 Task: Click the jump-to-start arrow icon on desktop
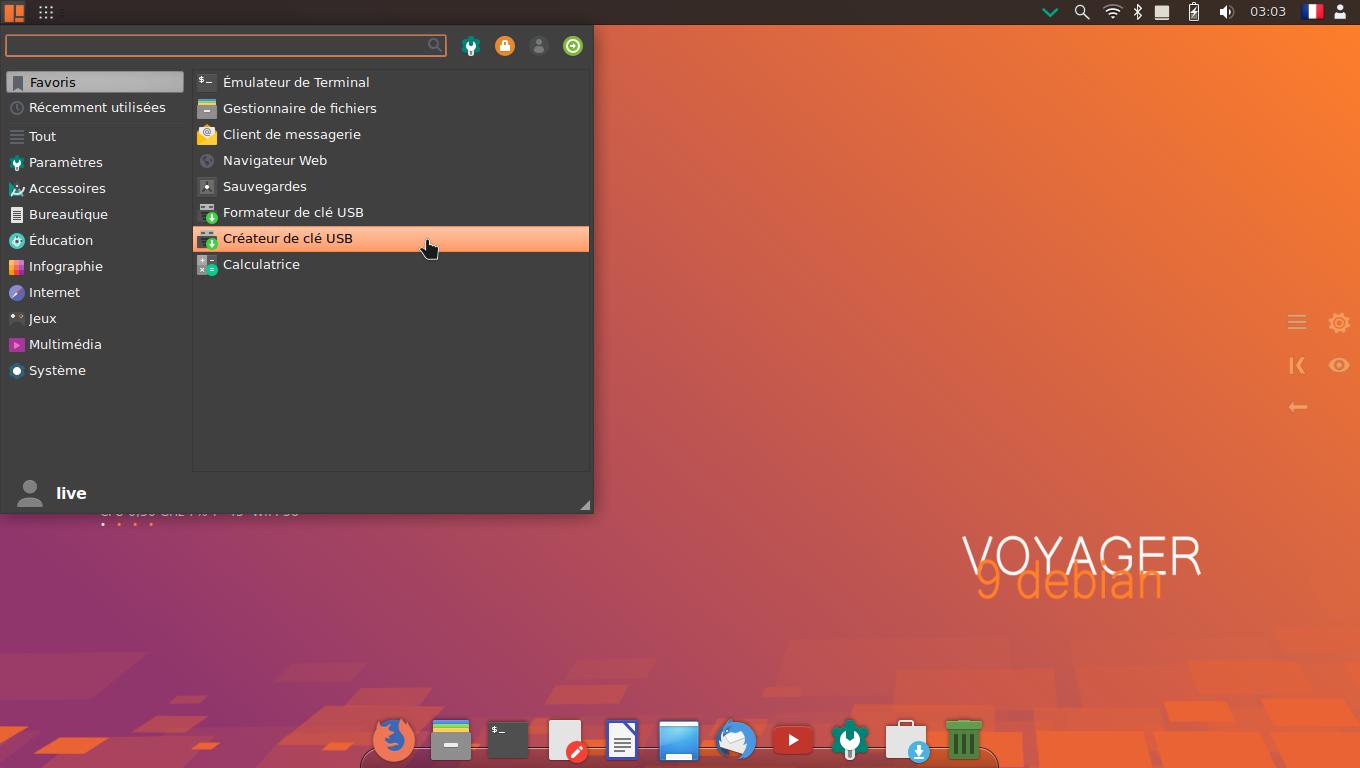coord(1297,365)
